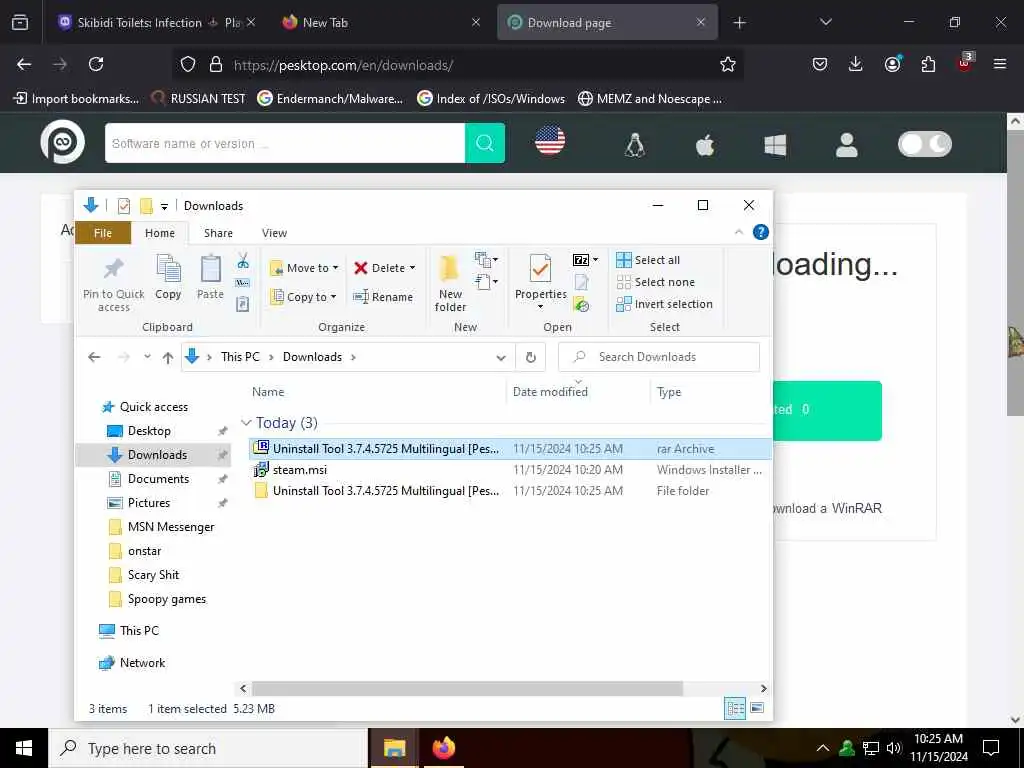Open the New item dropdown in ribbon

[x=487, y=260]
